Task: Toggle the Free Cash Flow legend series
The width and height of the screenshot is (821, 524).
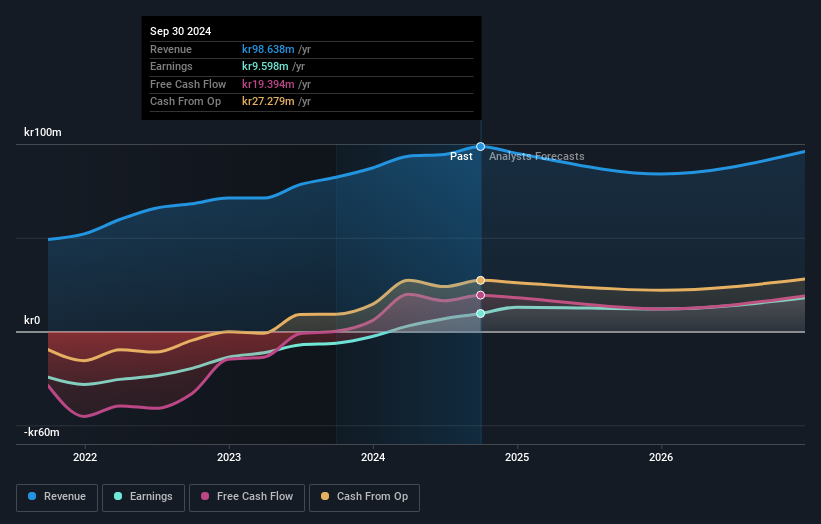Action: [247, 497]
